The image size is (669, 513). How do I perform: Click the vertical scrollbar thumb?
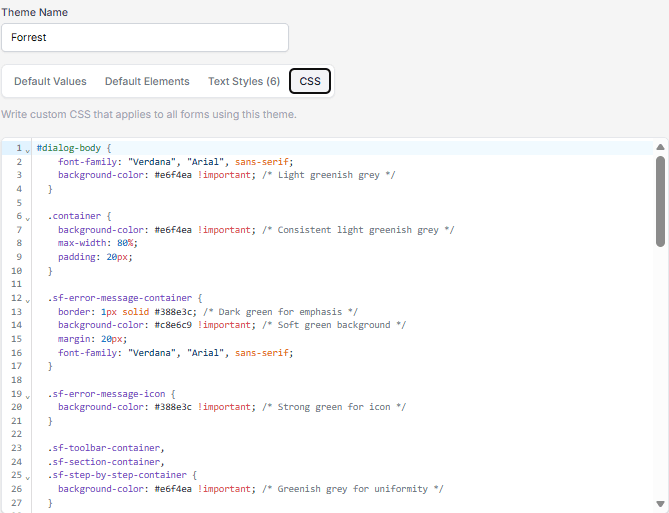tap(660, 201)
